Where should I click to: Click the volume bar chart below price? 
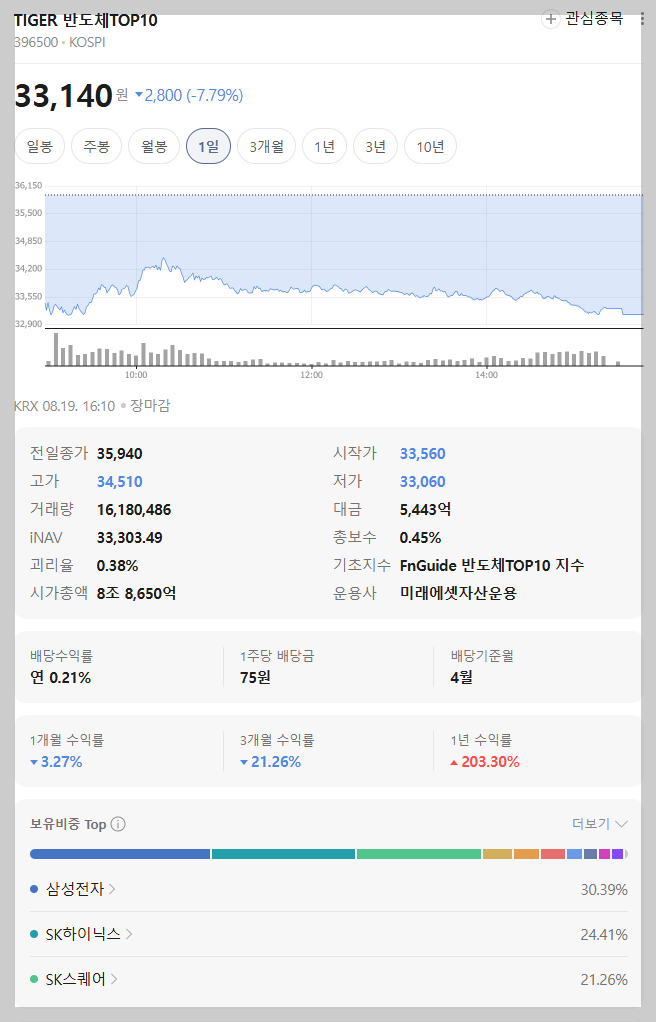click(344, 349)
